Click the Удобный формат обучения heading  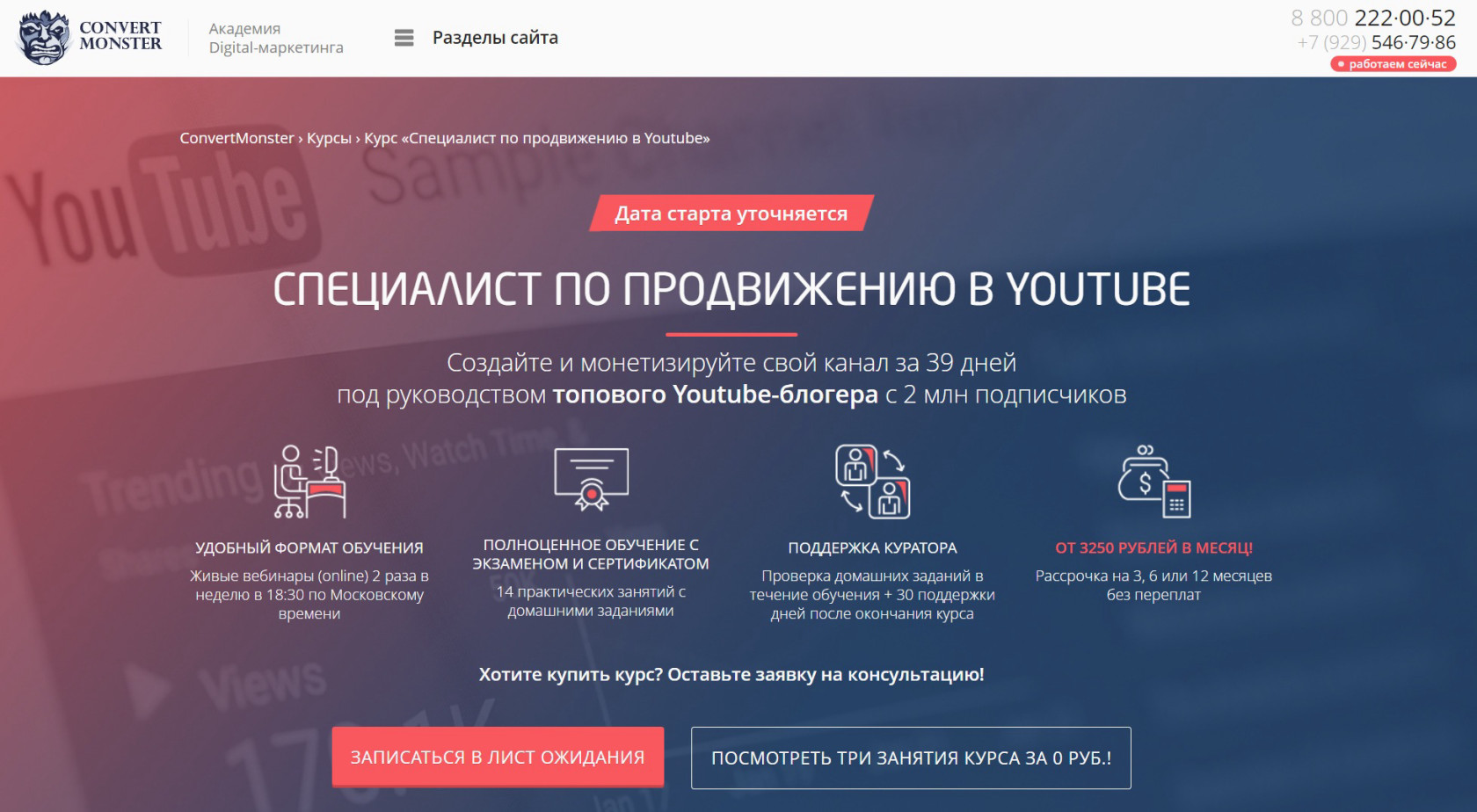(309, 547)
